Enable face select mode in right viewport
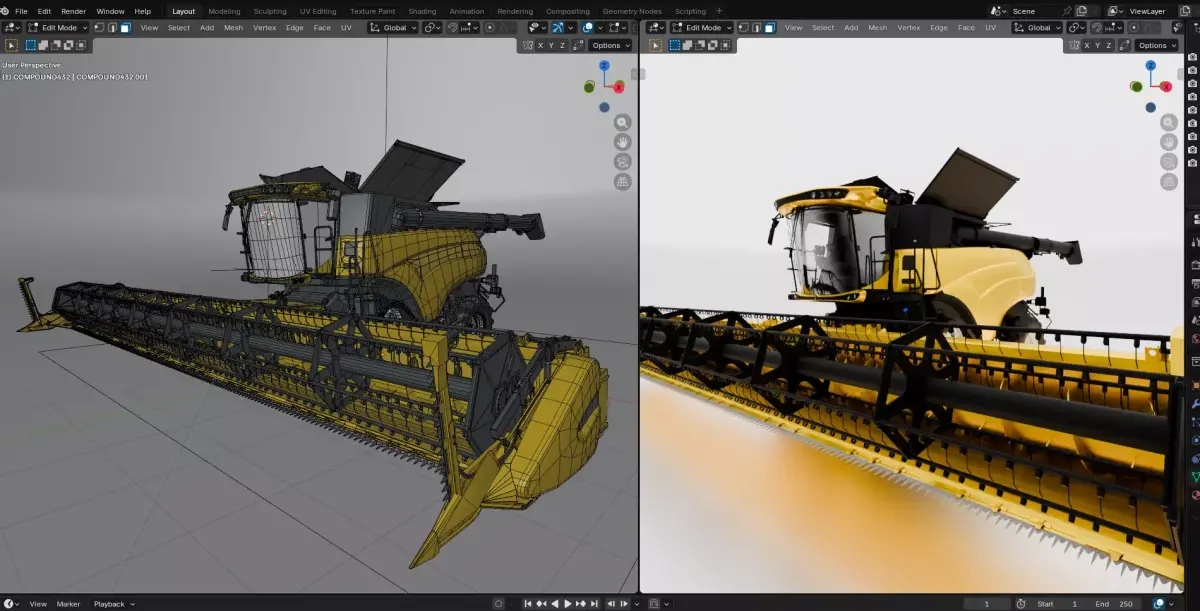This screenshot has width=1200, height=611. [x=770, y=28]
